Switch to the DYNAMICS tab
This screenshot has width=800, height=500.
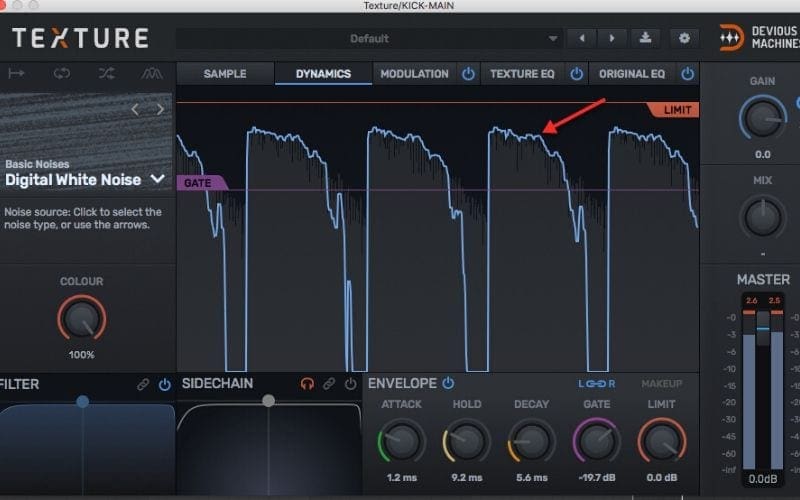coord(323,74)
